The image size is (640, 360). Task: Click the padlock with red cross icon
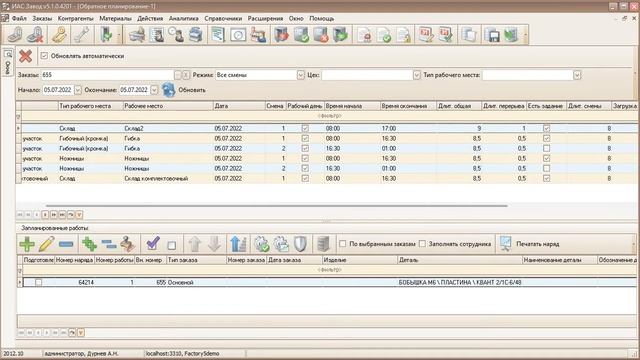tap(36, 35)
